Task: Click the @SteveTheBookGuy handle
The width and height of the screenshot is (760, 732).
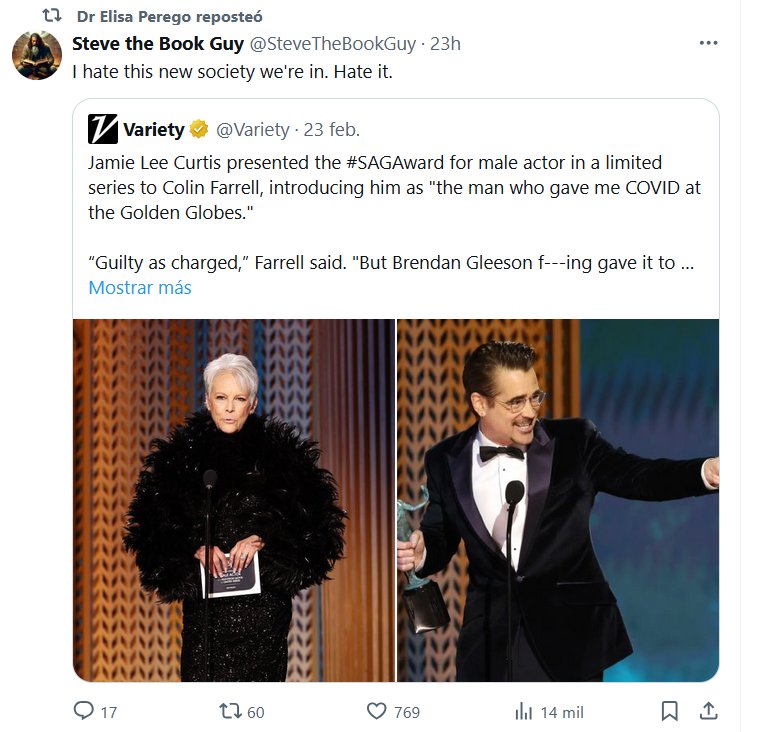Action: coord(333,44)
